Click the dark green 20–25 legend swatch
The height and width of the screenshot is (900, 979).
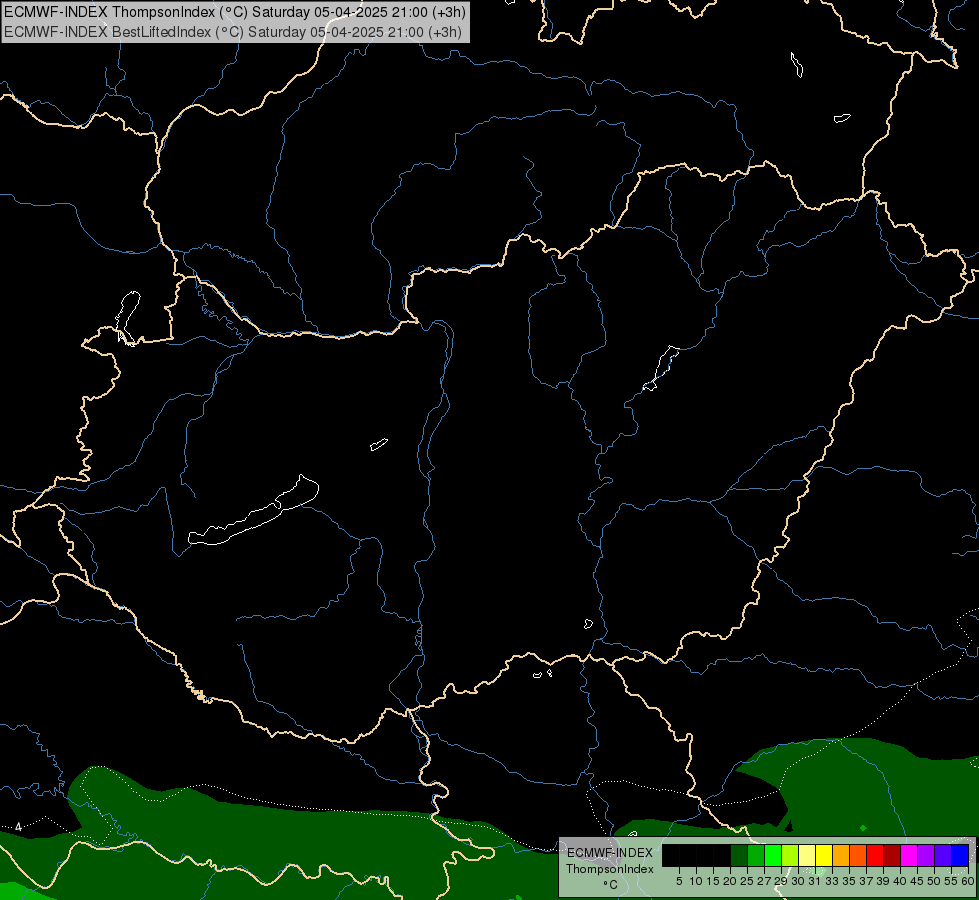pyautogui.click(x=739, y=855)
